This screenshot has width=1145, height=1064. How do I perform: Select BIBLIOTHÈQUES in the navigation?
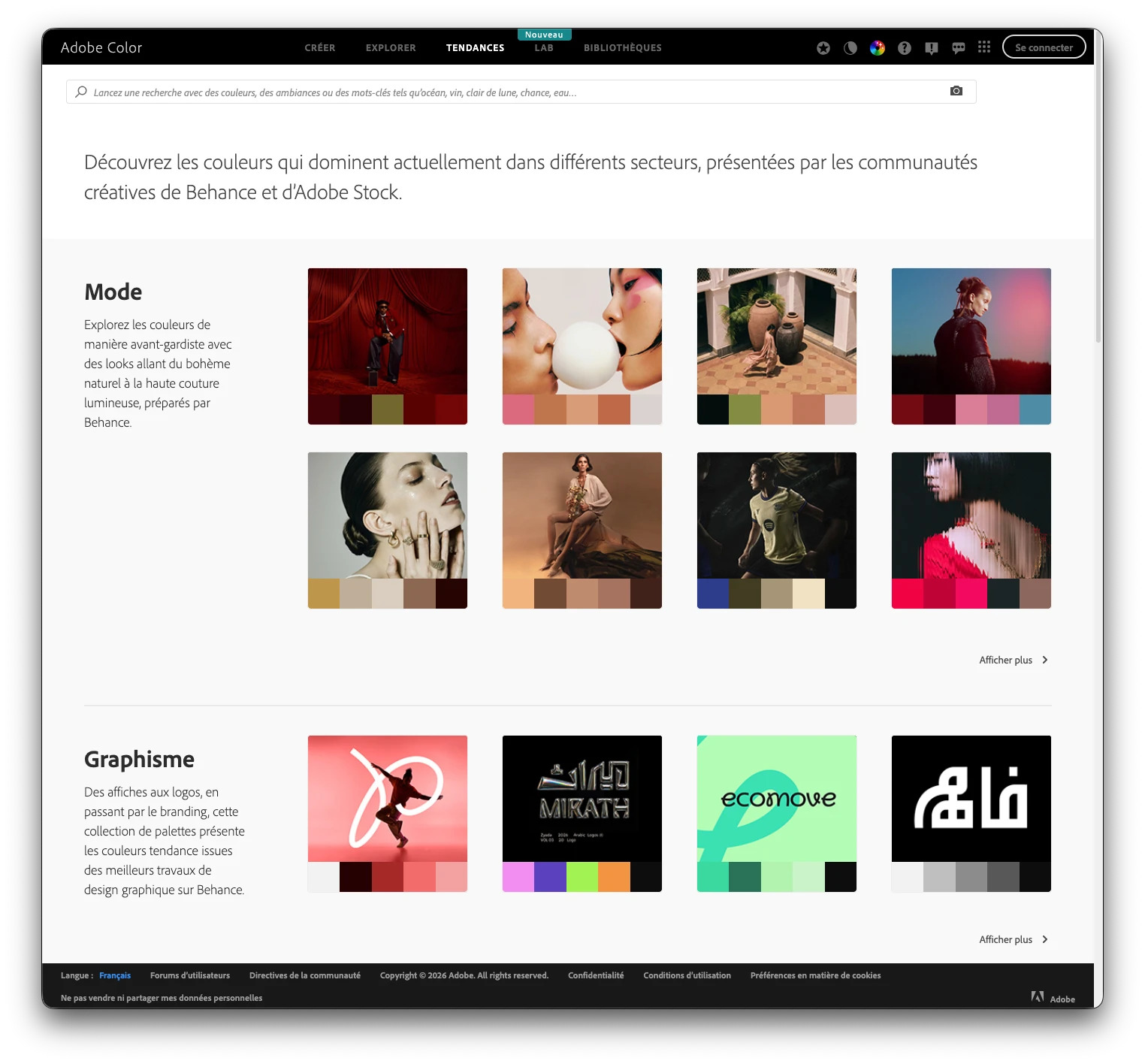[x=622, y=47]
